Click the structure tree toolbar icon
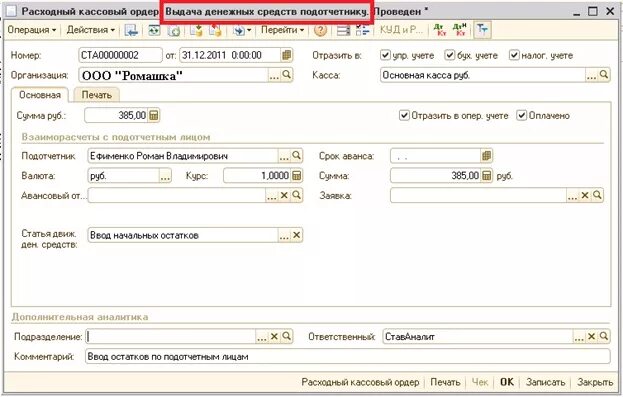Image resolution: width=623 pixels, height=397 pixels. (x=482, y=30)
